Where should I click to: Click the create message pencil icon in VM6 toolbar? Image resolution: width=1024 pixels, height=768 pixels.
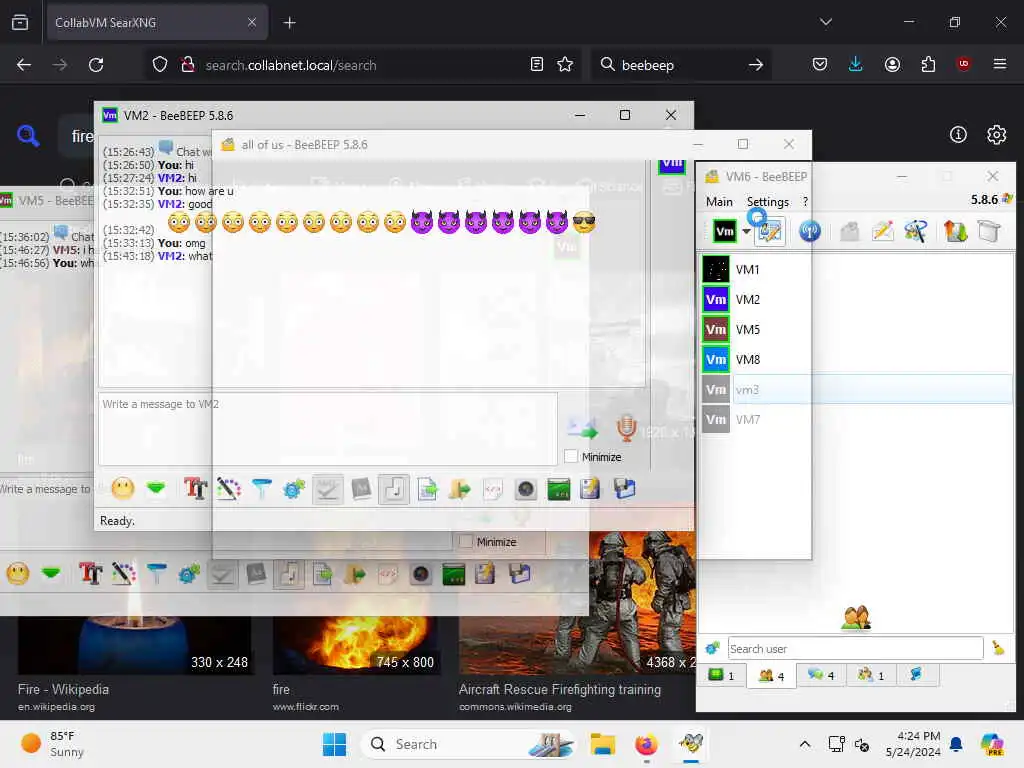pyautogui.click(x=882, y=231)
